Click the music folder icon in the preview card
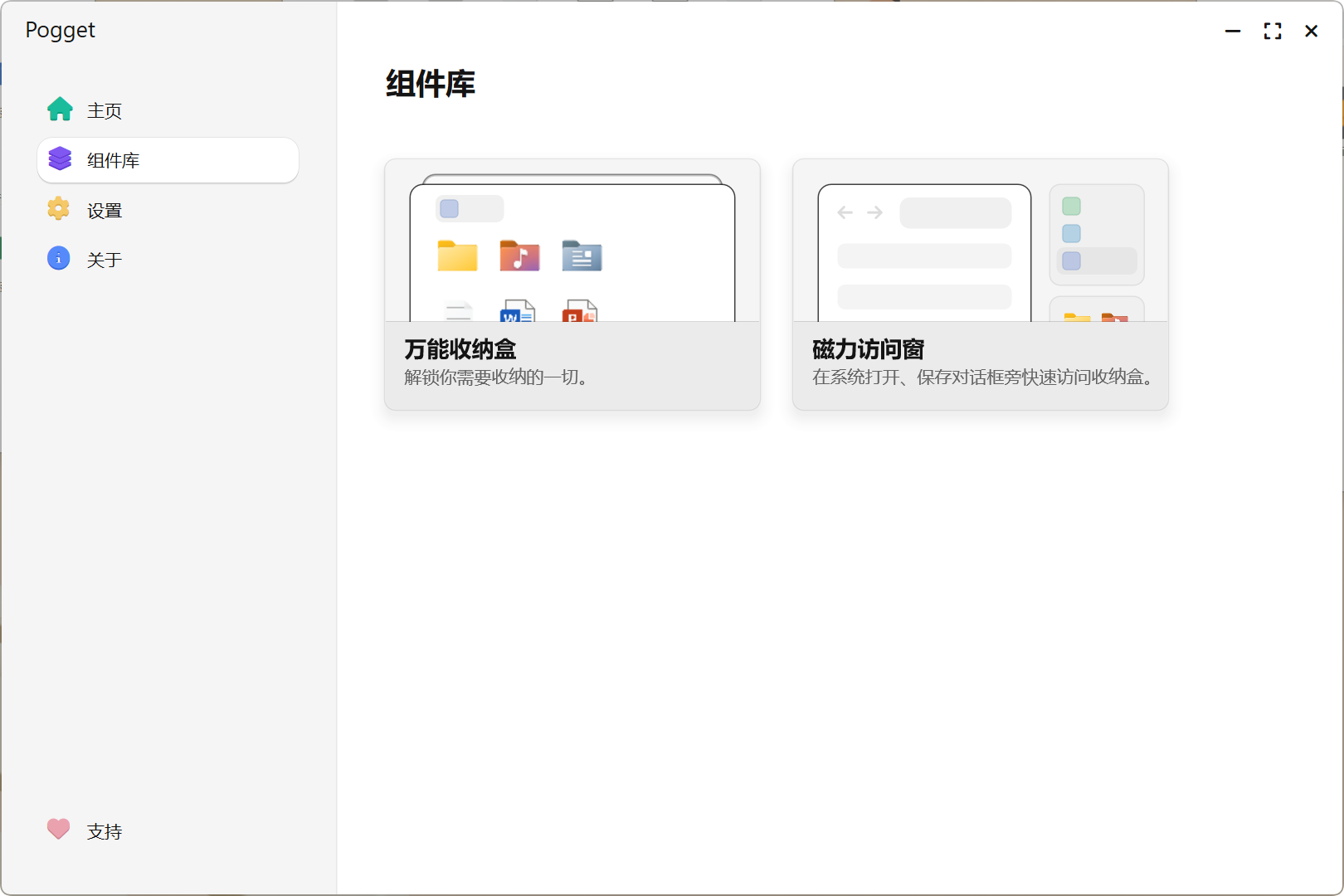 (520, 256)
